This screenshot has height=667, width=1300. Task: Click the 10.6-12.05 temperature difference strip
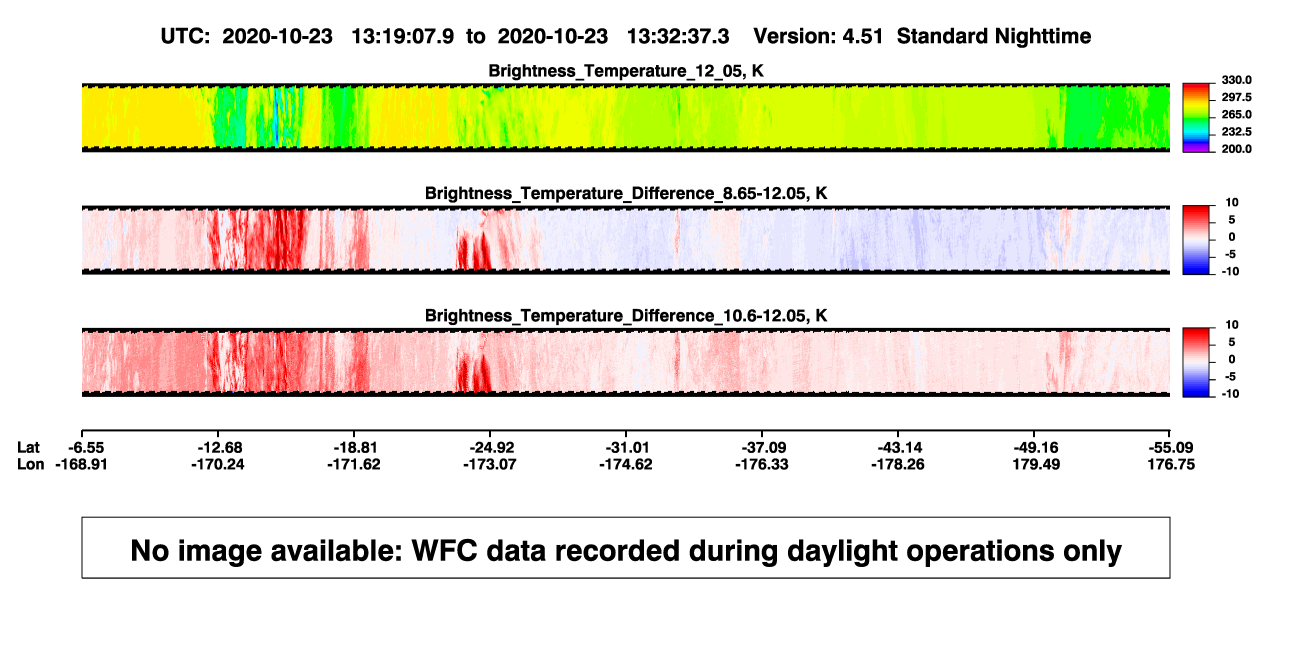tap(625, 361)
